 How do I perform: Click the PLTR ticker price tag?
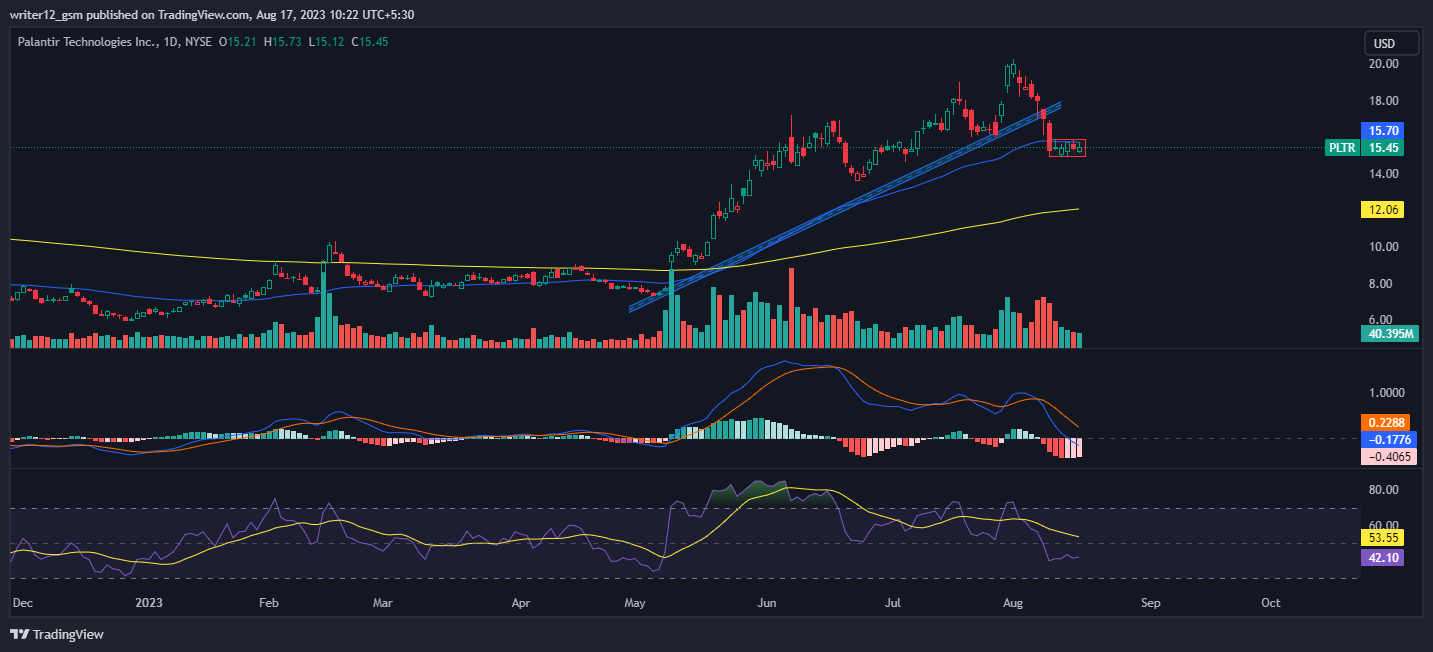tap(1341, 147)
